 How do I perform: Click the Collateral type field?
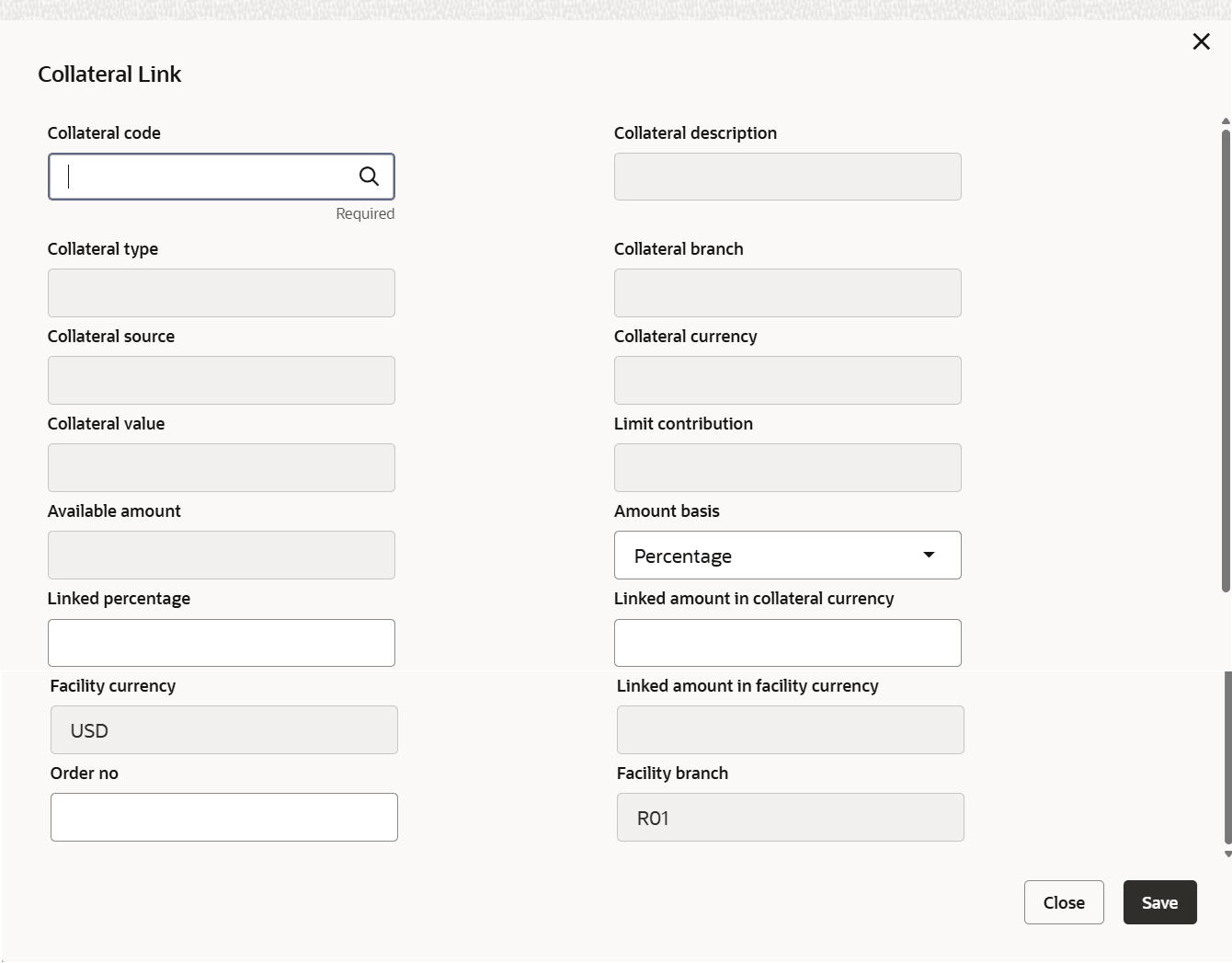click(x=222, y=293)
